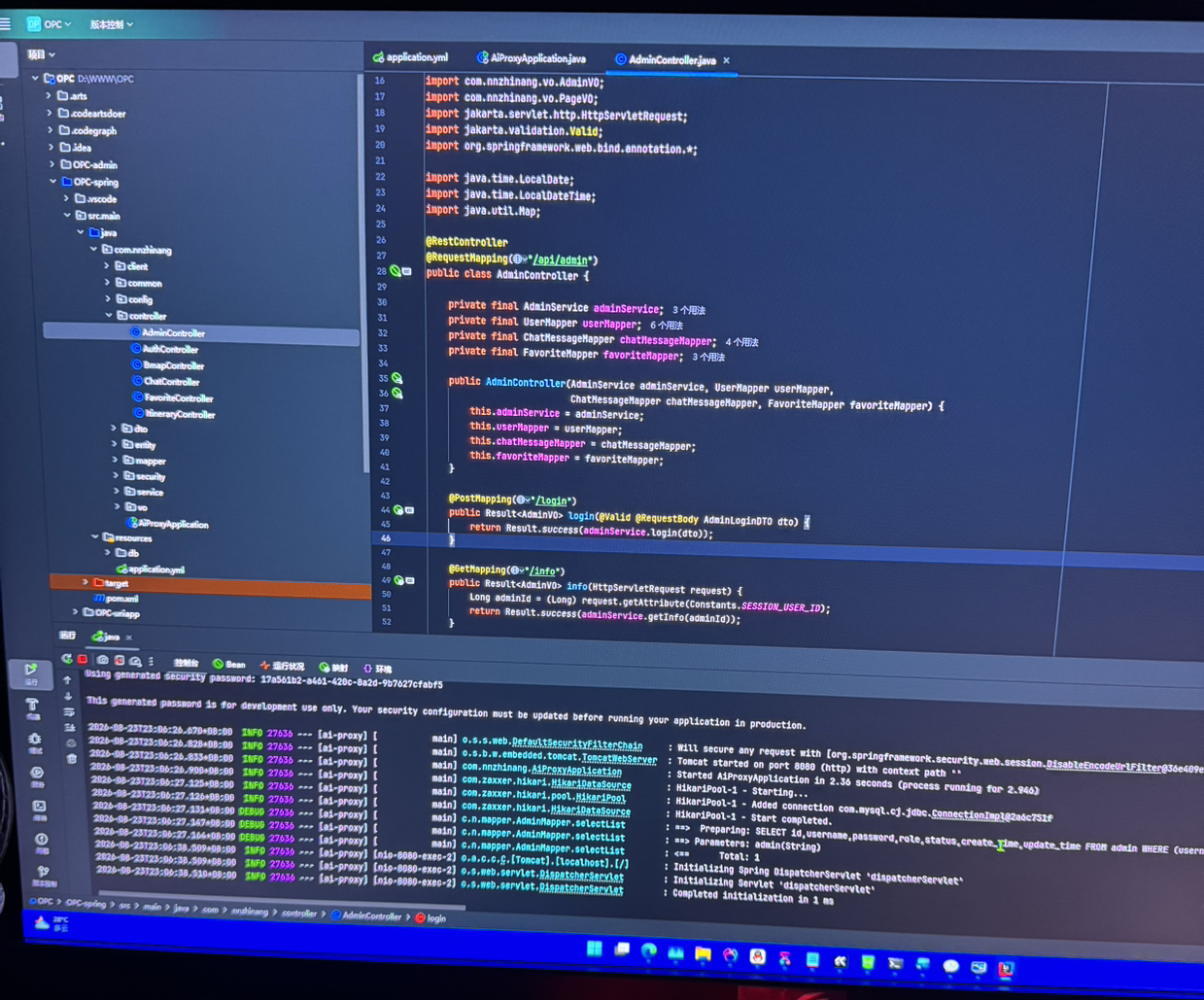The height and width of the screenshot is (1000, 1204).
Task: Open the more actions dots in Run toolbar
Action: click(151, 662)
